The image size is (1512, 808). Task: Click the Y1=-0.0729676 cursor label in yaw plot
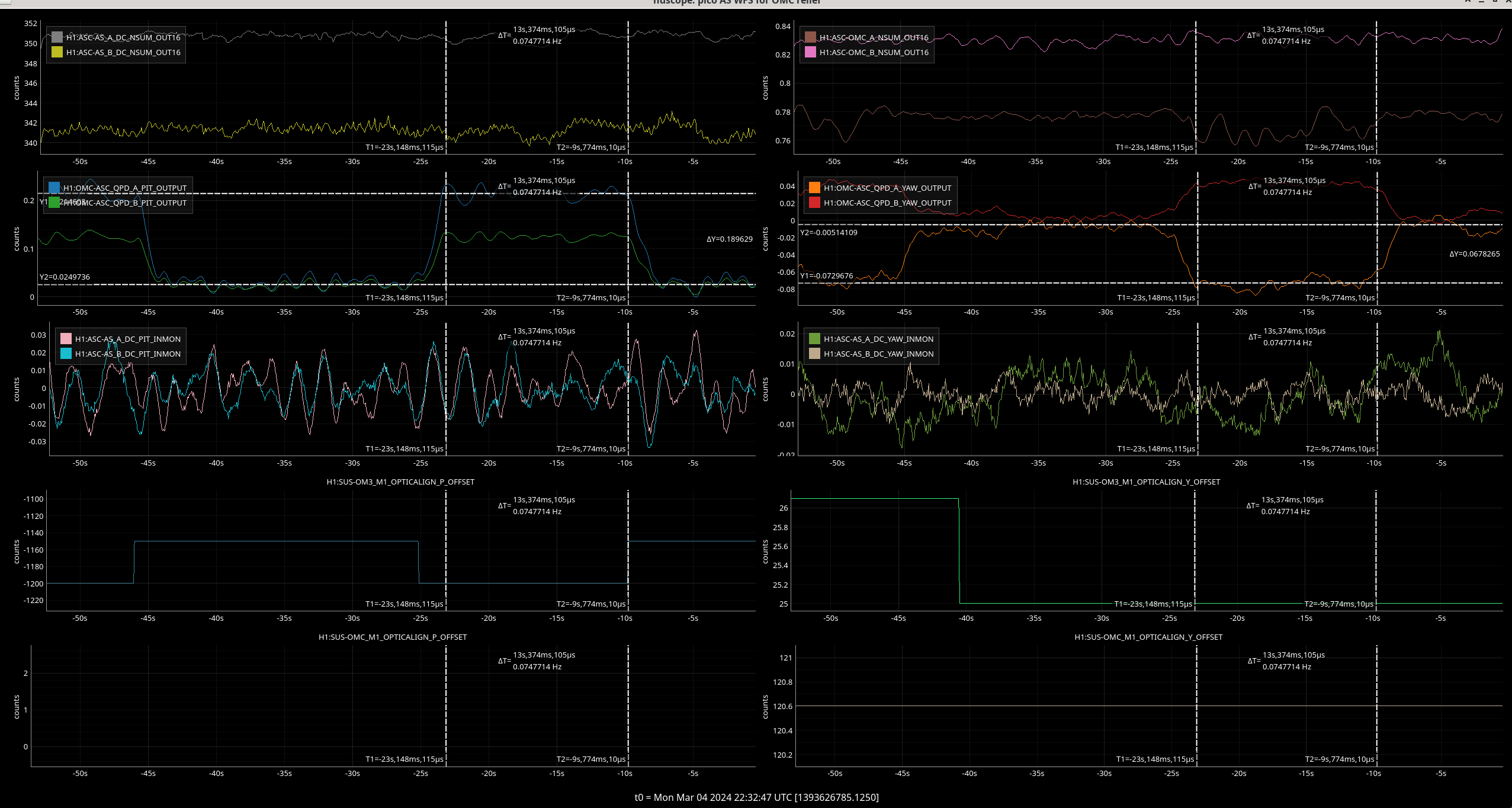click(826, 275)
